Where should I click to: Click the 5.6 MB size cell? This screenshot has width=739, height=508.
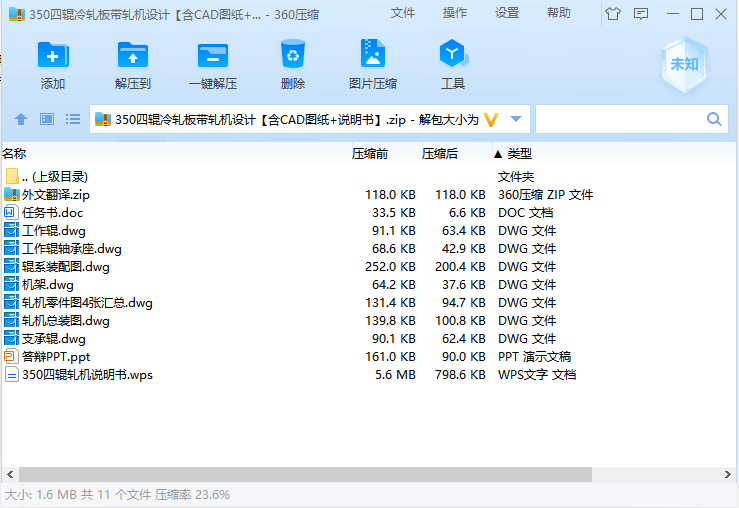point(395,374)
